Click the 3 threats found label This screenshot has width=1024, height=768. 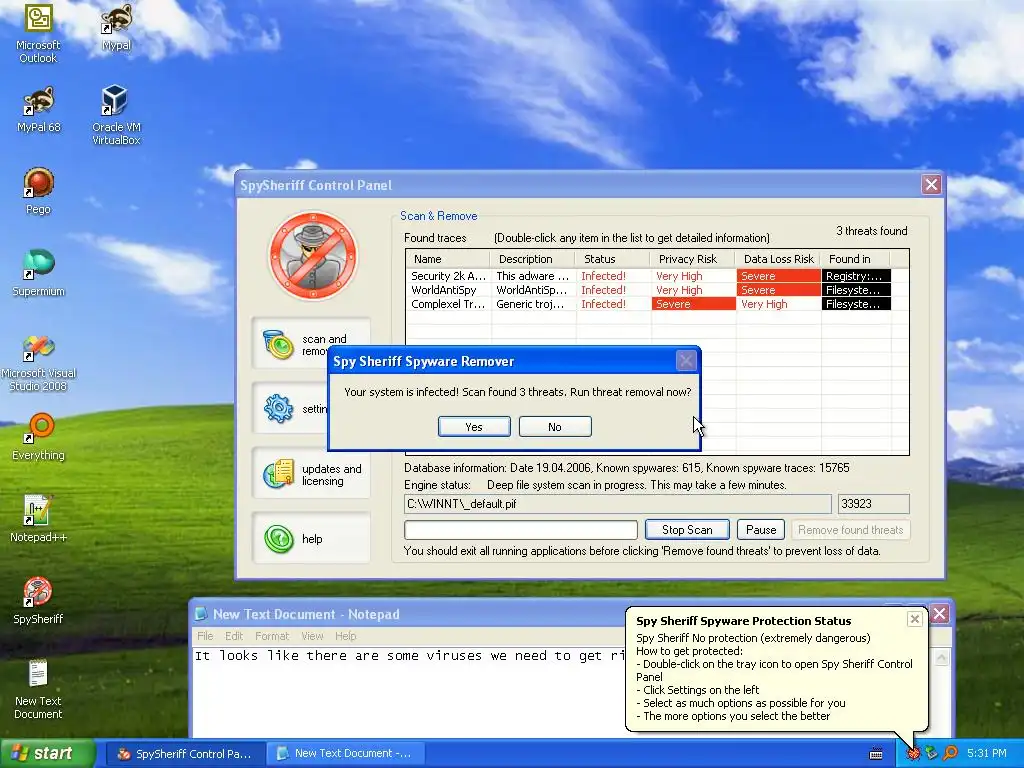[872, 231]
